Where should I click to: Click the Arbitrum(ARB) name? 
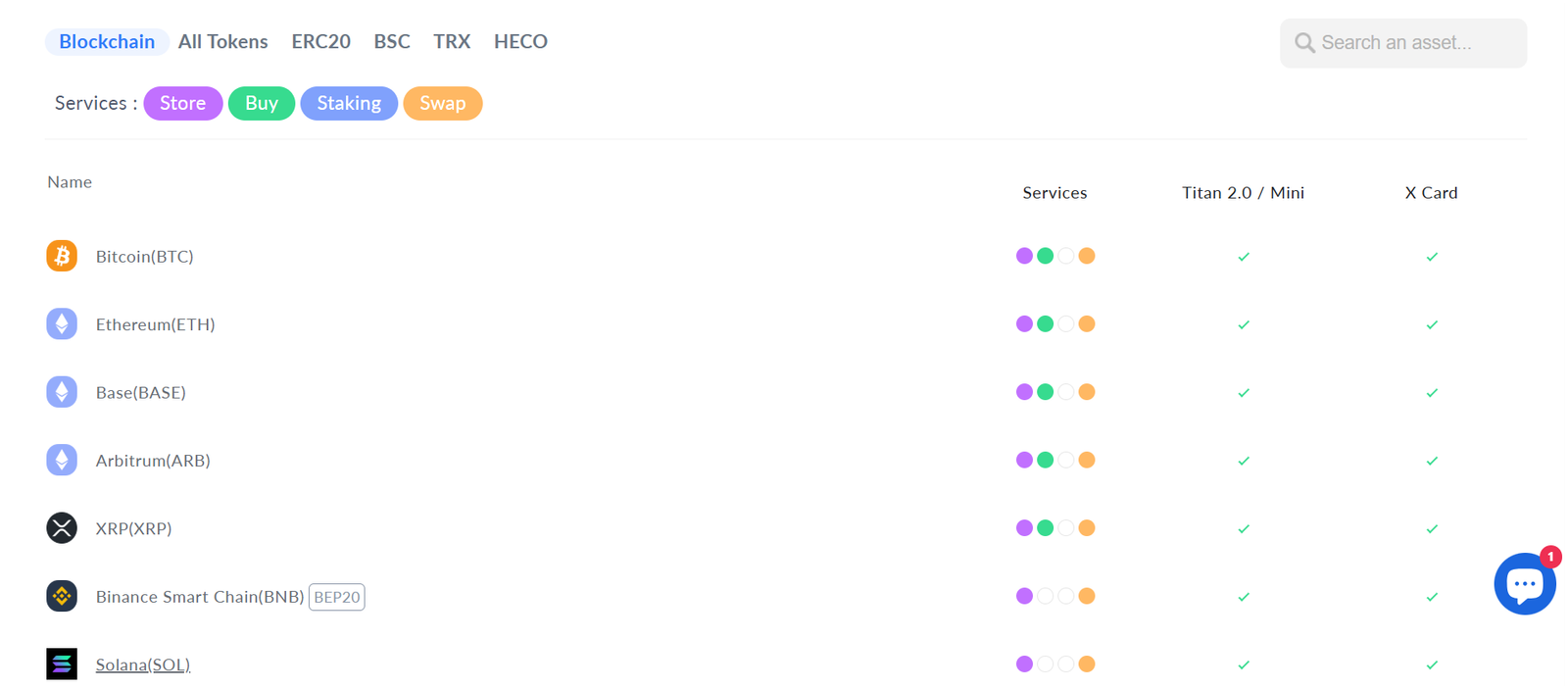click(153, 460)
